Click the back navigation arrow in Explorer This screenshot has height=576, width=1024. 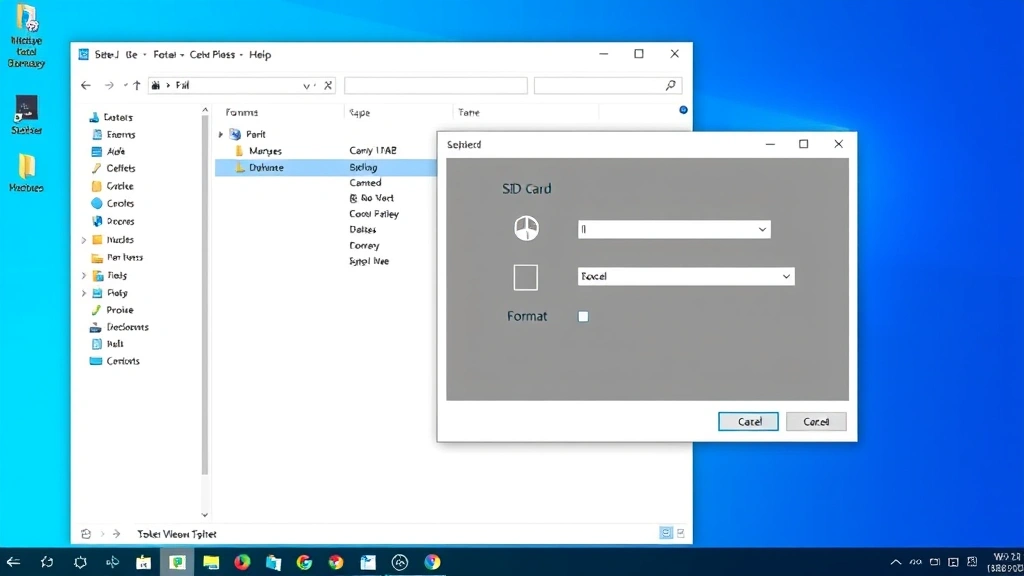[86, 85]
